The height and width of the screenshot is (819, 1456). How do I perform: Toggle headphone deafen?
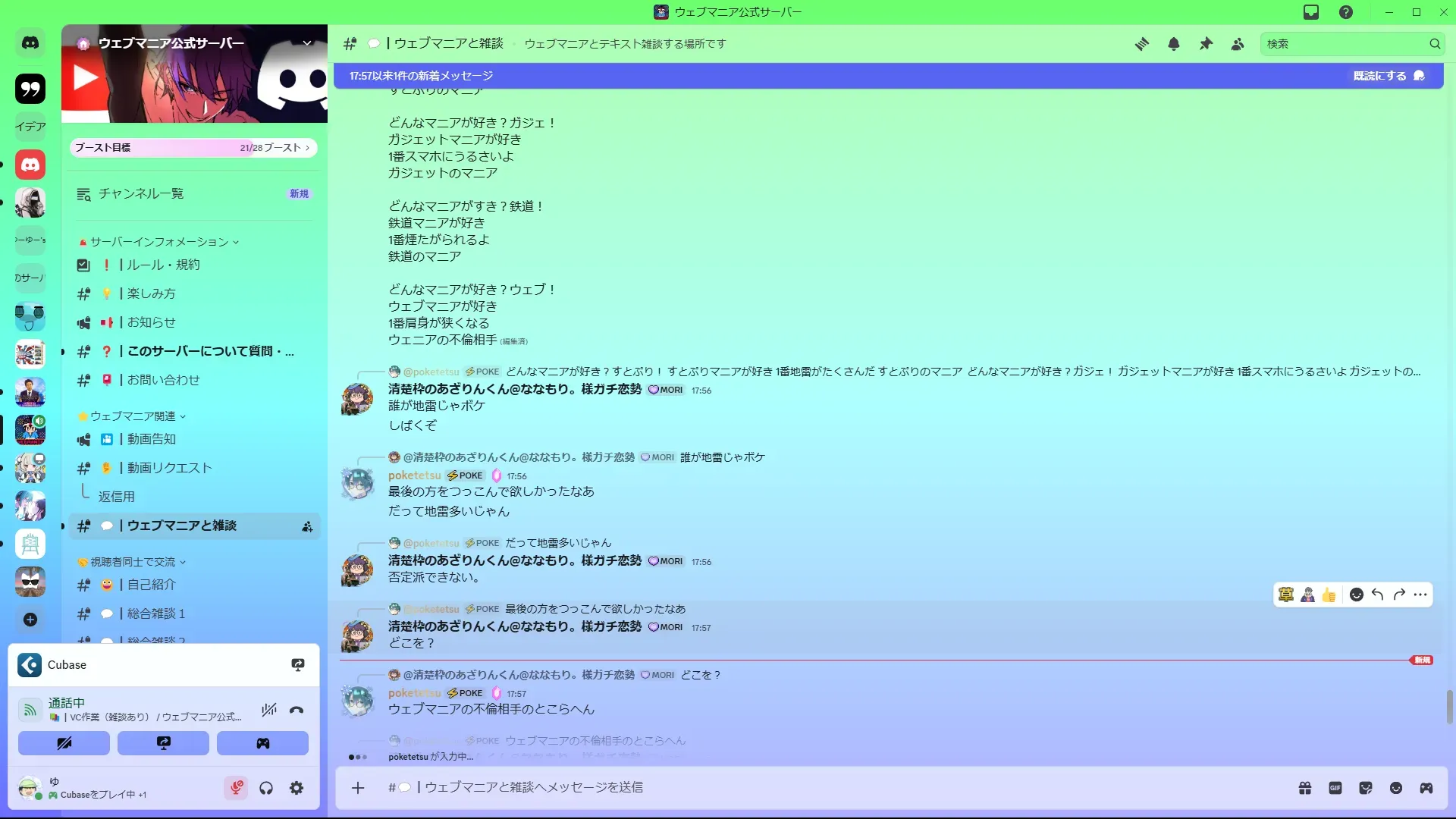[266, 788]
